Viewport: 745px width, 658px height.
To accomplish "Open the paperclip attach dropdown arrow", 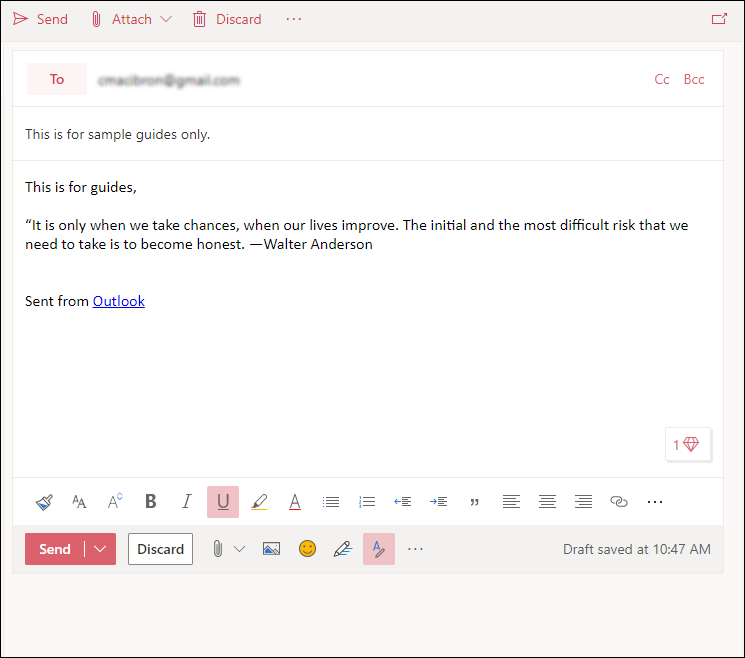I will tap(239, 549).
